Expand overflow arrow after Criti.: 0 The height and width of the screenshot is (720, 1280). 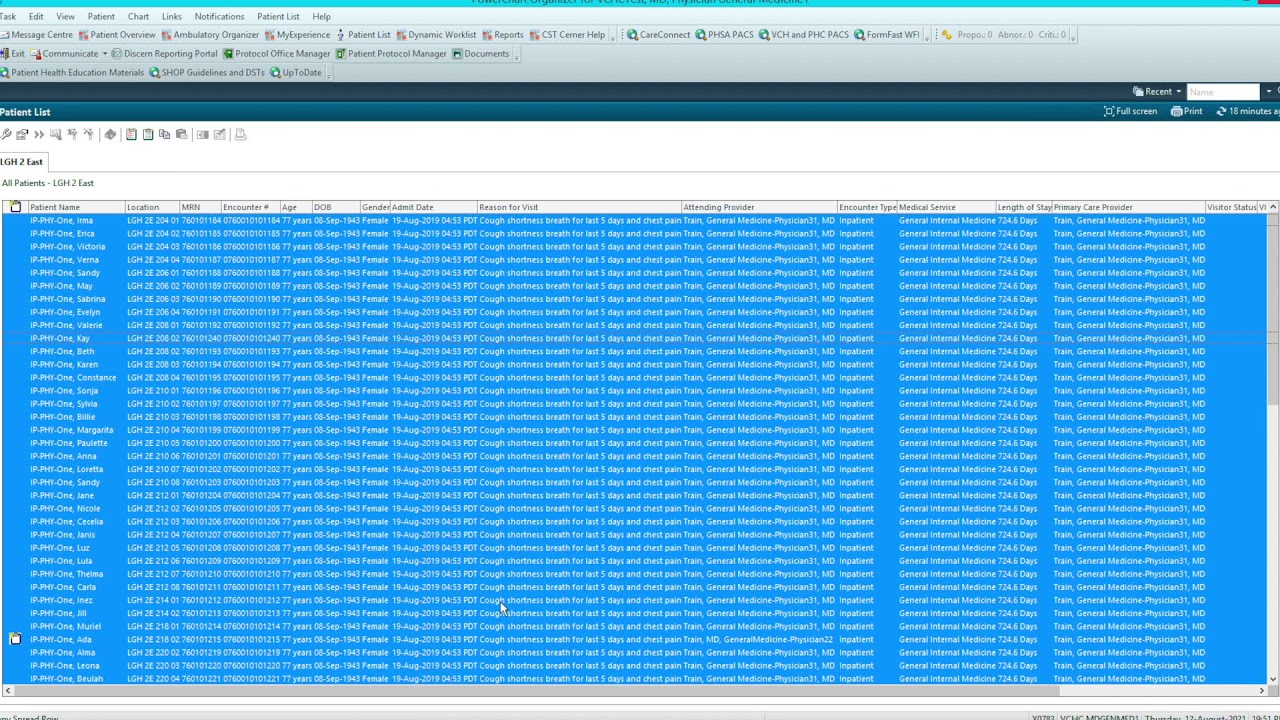[x=1073, y=35]
